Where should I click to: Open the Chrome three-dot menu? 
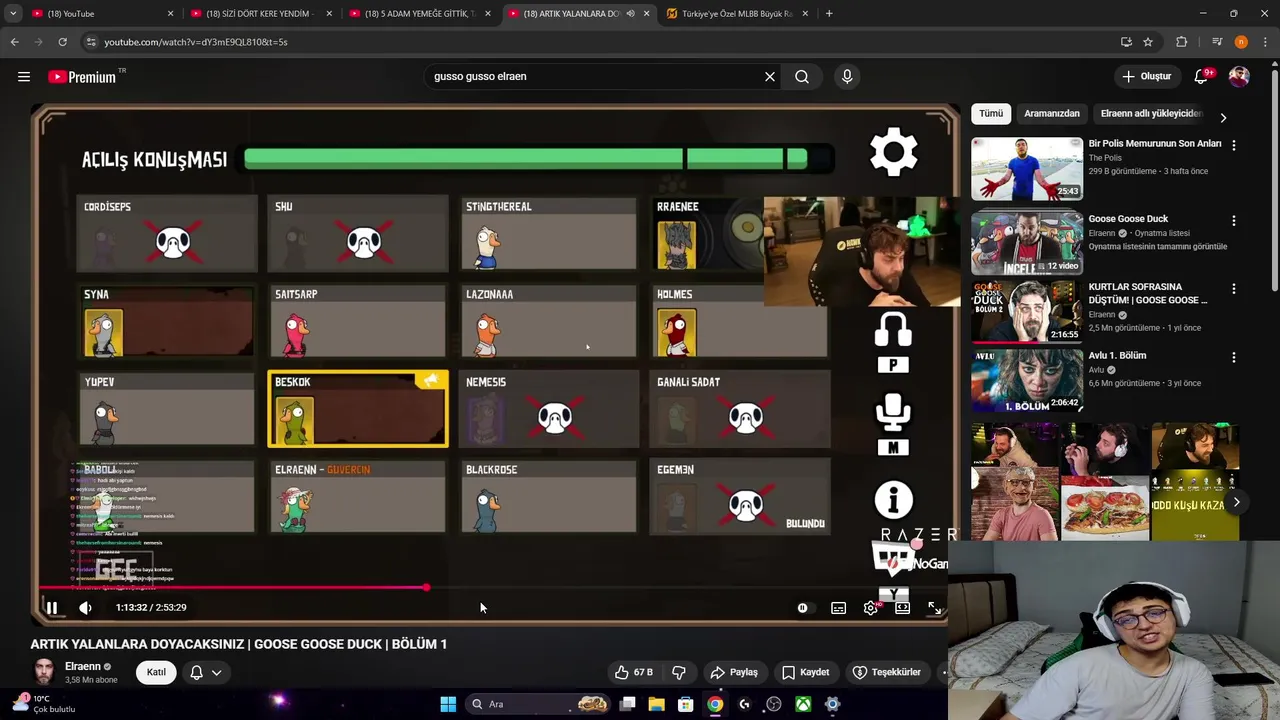click(x=1266, y=42)
